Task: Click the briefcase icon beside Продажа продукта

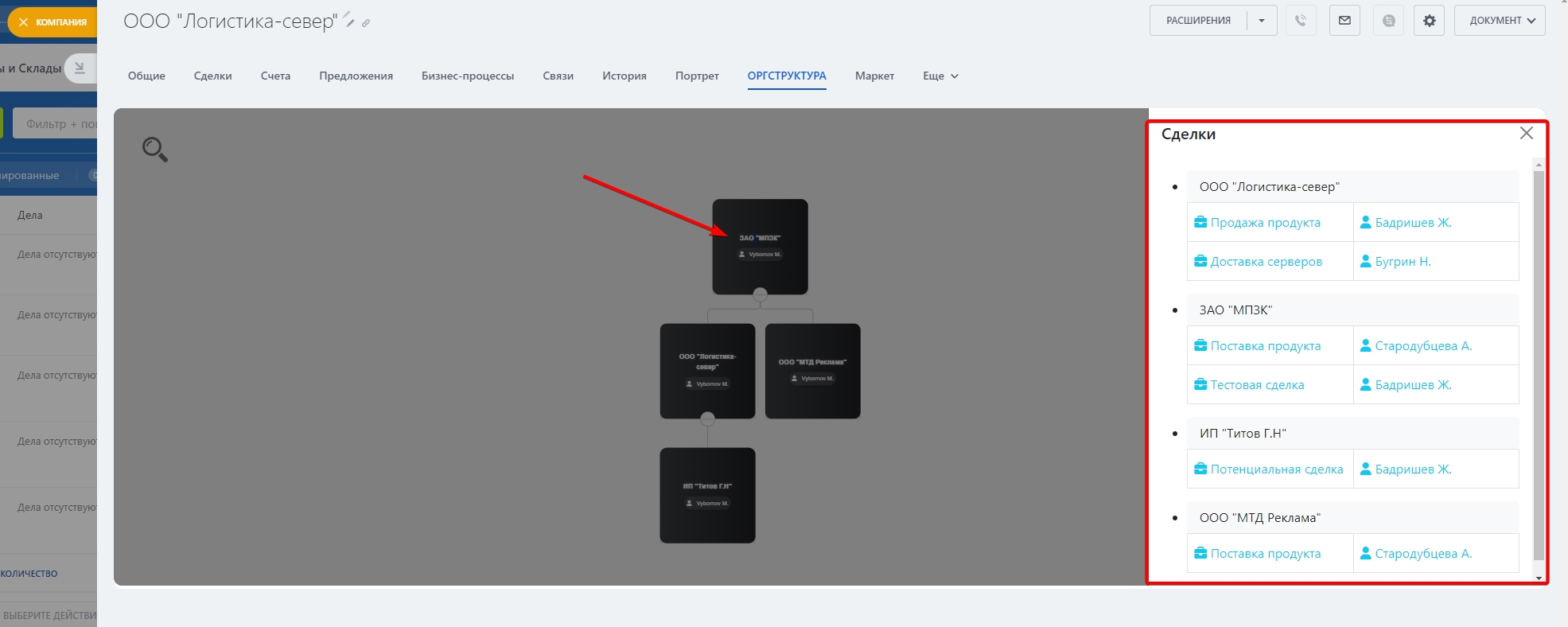Action: [1200, 223]
